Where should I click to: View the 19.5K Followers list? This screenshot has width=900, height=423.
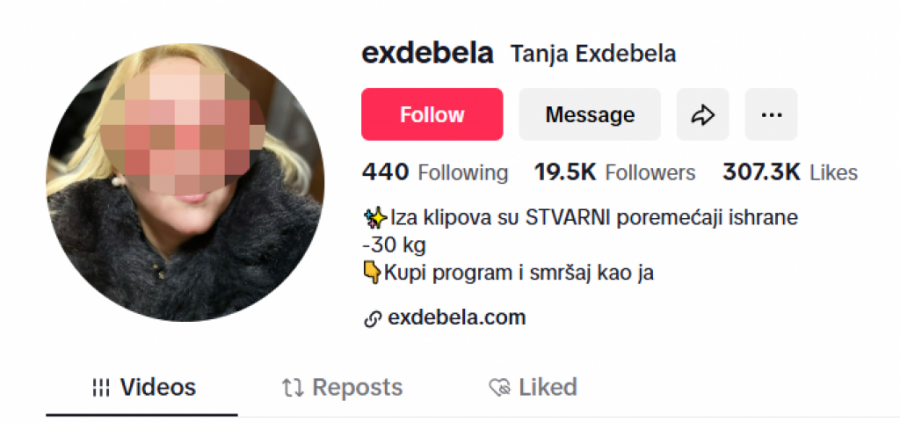click(615, 172)
